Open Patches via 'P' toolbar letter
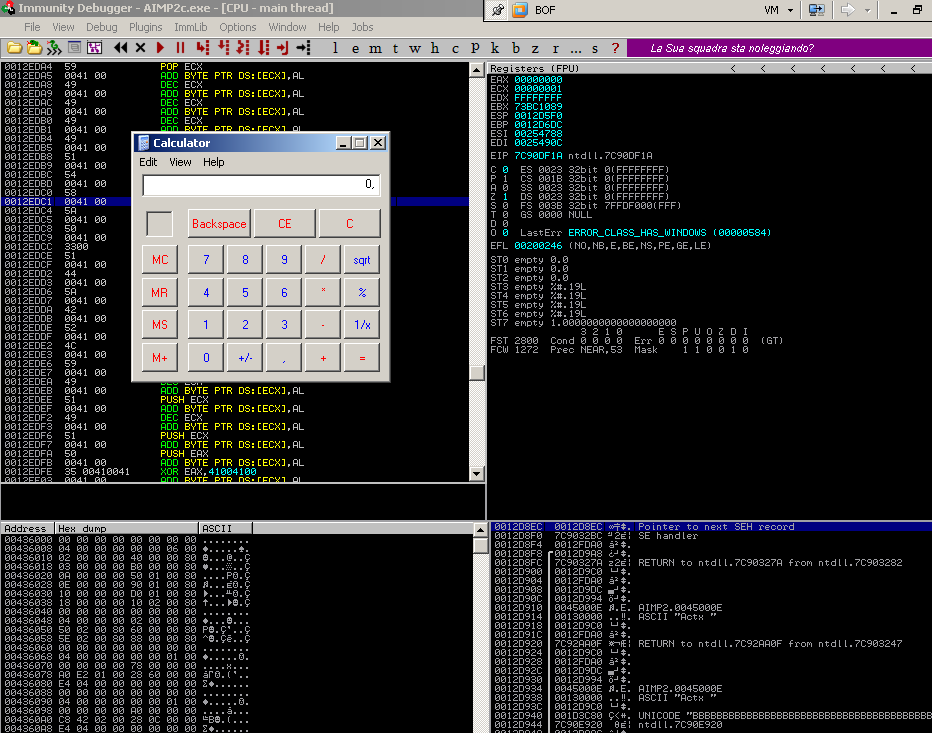Image resolution: width=932 pixels, height=733 pixels. (x=475, y=48)
